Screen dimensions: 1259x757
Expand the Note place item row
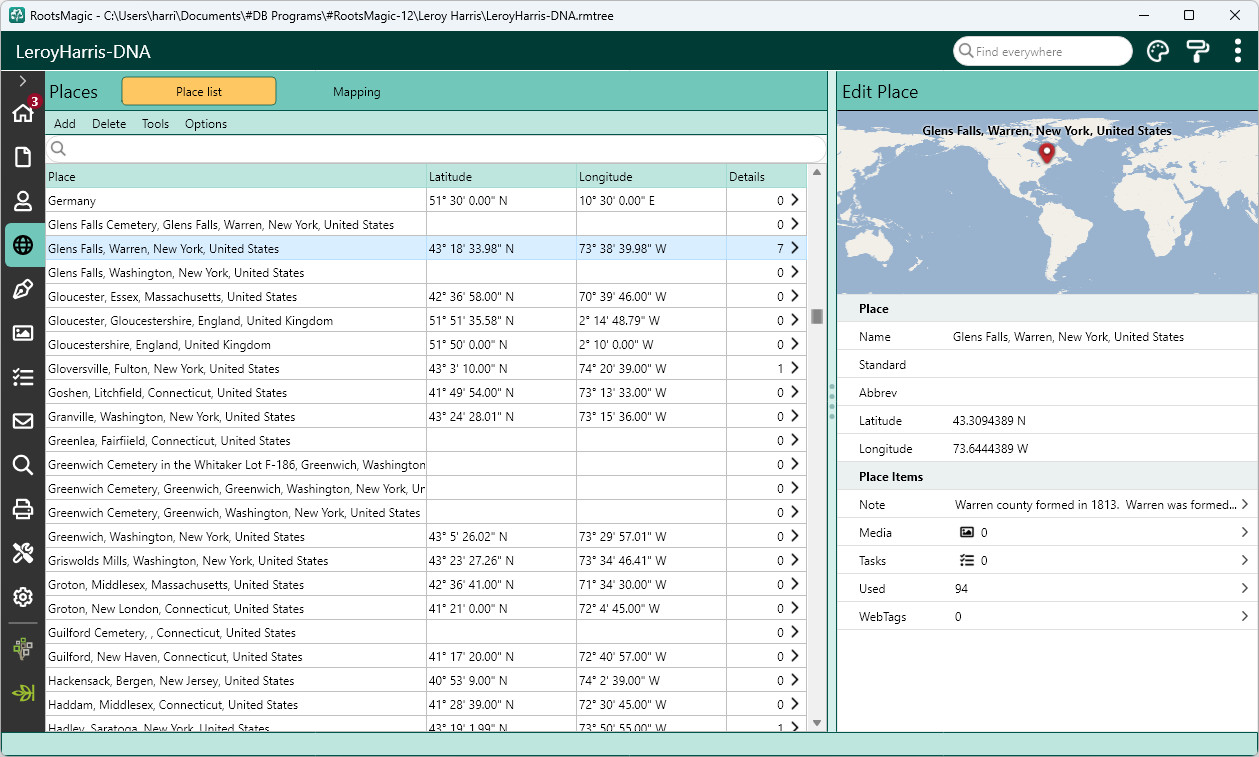point(1047,505)
